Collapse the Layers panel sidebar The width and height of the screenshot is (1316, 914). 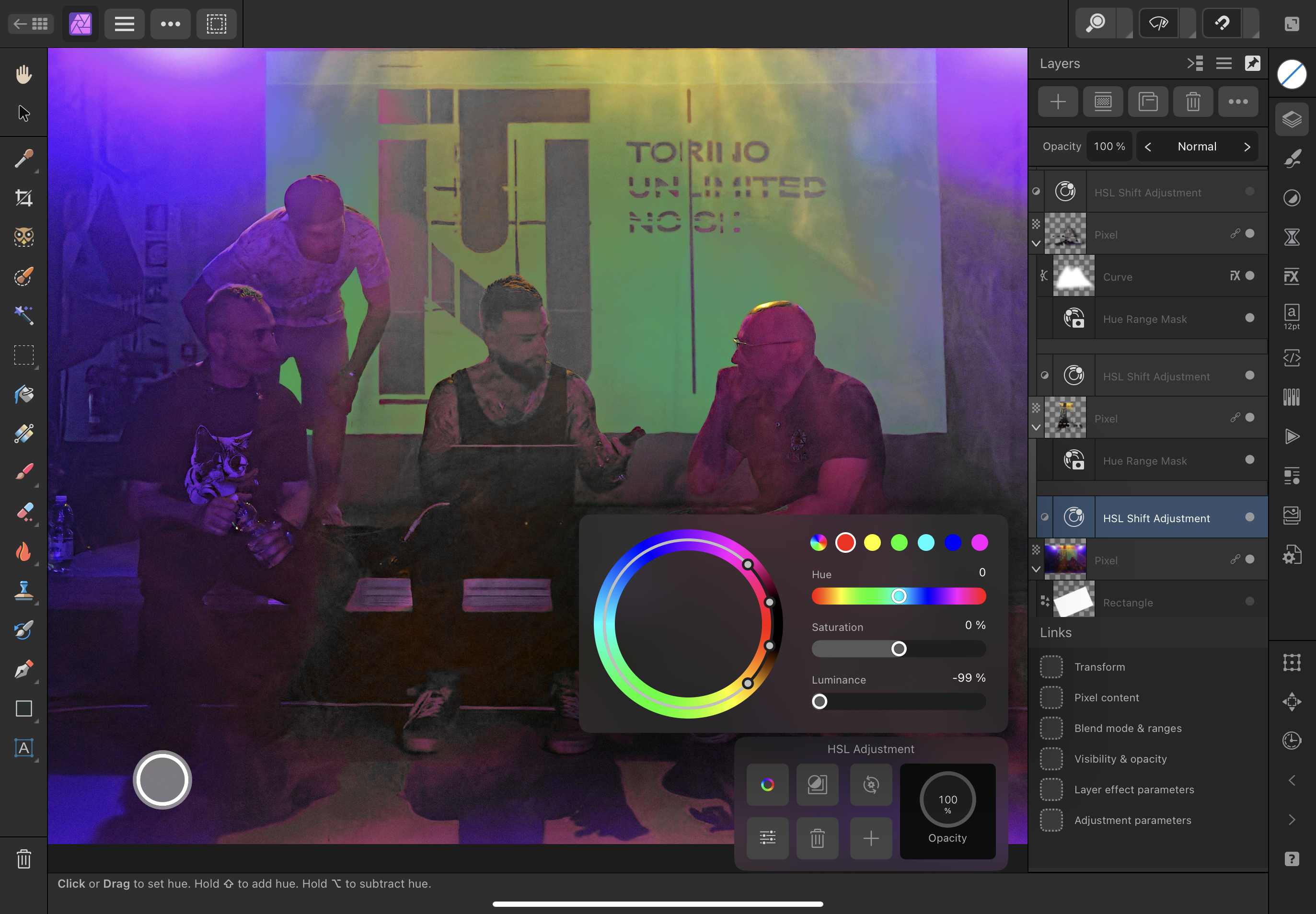pos(1195,63)
